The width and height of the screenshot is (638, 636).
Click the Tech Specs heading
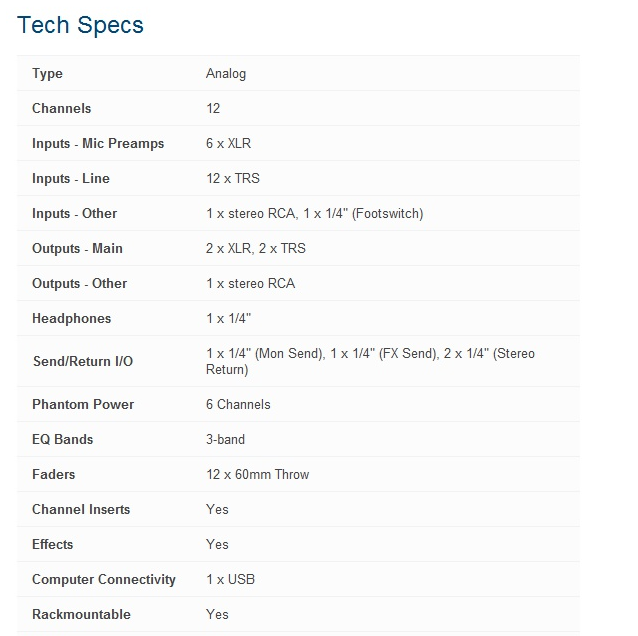coord(80,25)
